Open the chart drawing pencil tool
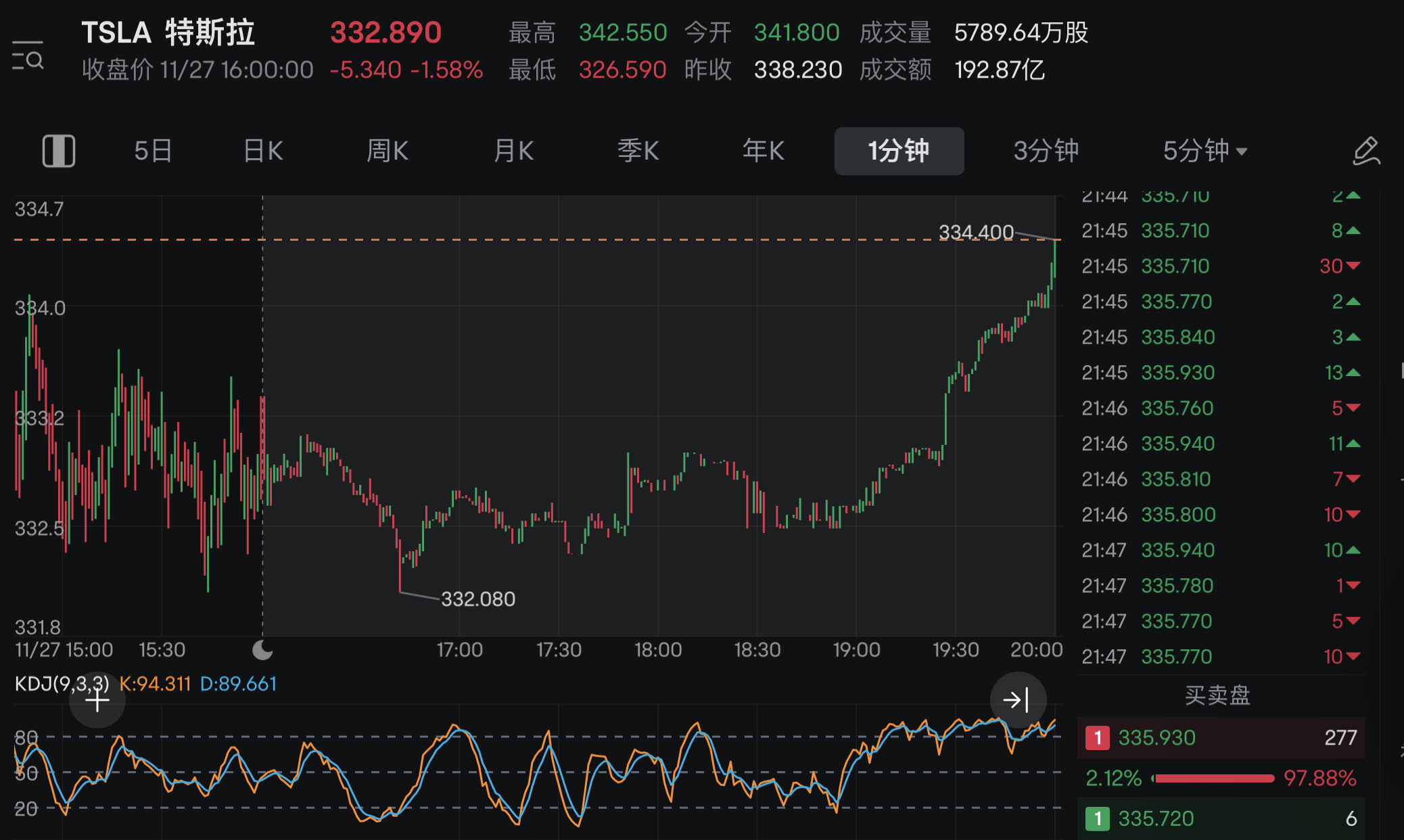1404x840 pixels. pyautogui.click(x=1366, y=151)
